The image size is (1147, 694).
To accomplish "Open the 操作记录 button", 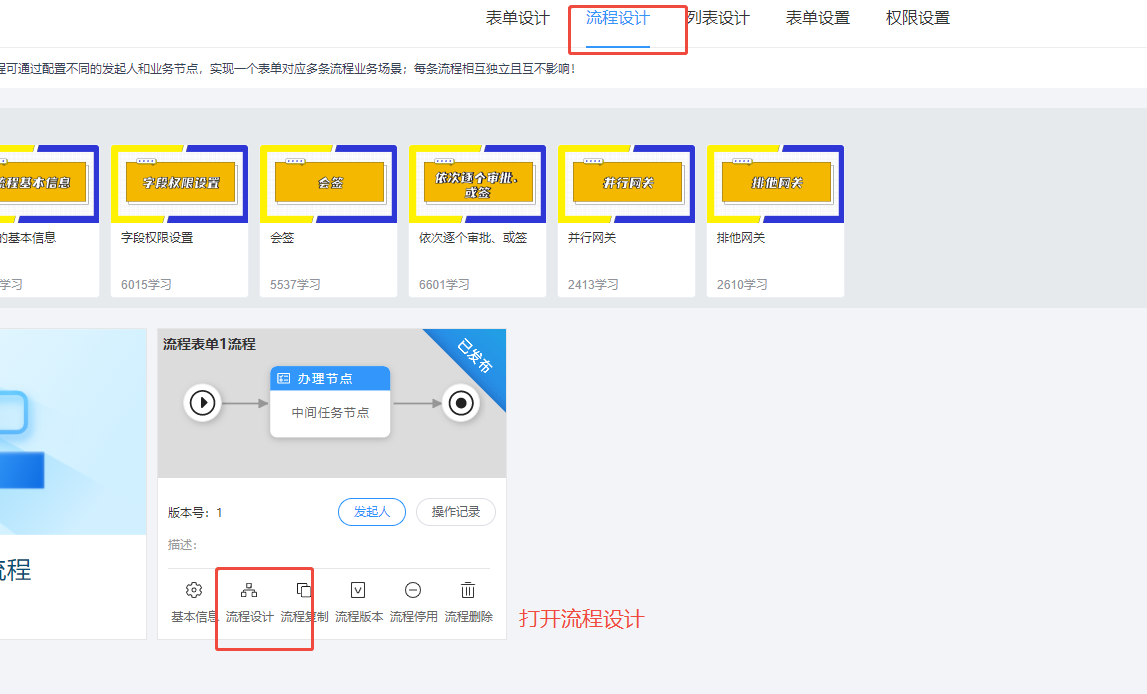I will pyautogui.click(x=455, y=511).
